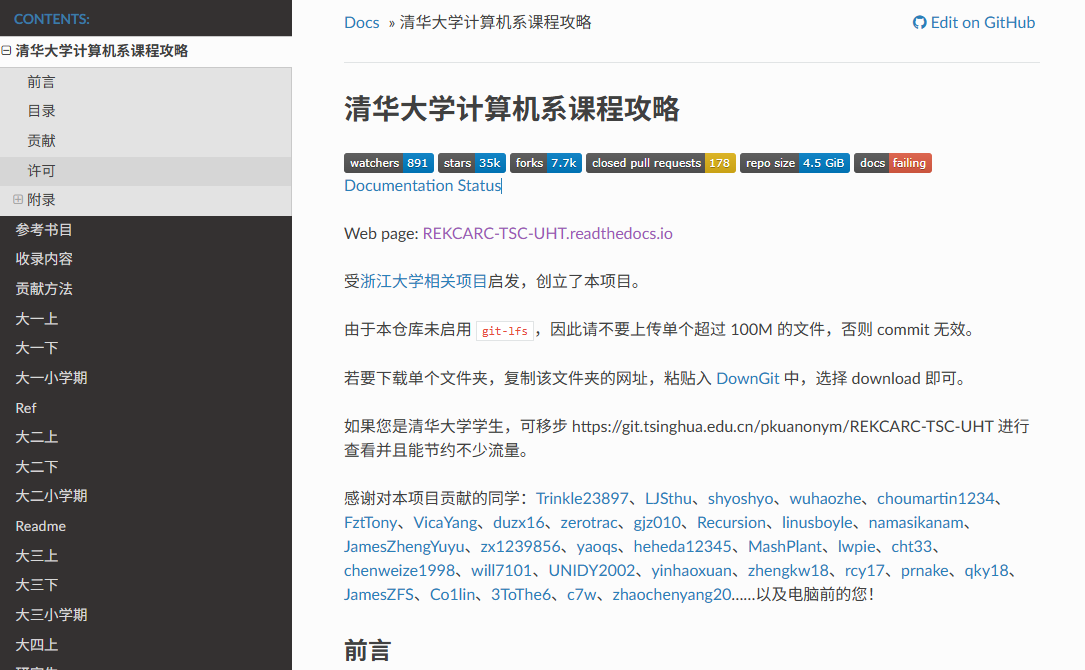Collapse the 清华大学计算机系课程攻略 sidebar section

point(6,51)
